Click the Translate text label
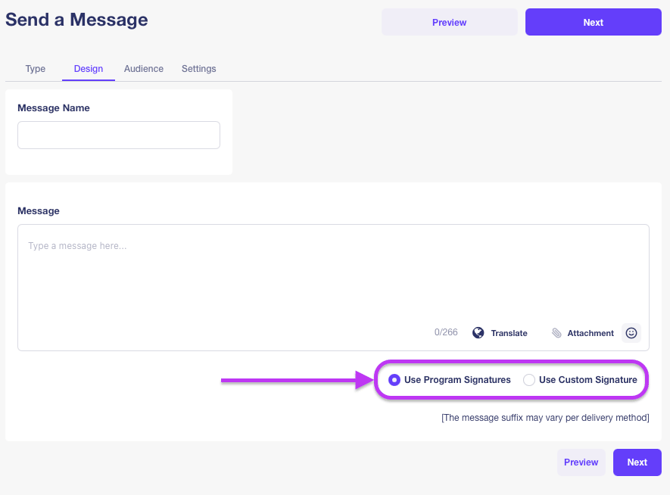This screenshot has height=495, width=670. tap(509, 333)
